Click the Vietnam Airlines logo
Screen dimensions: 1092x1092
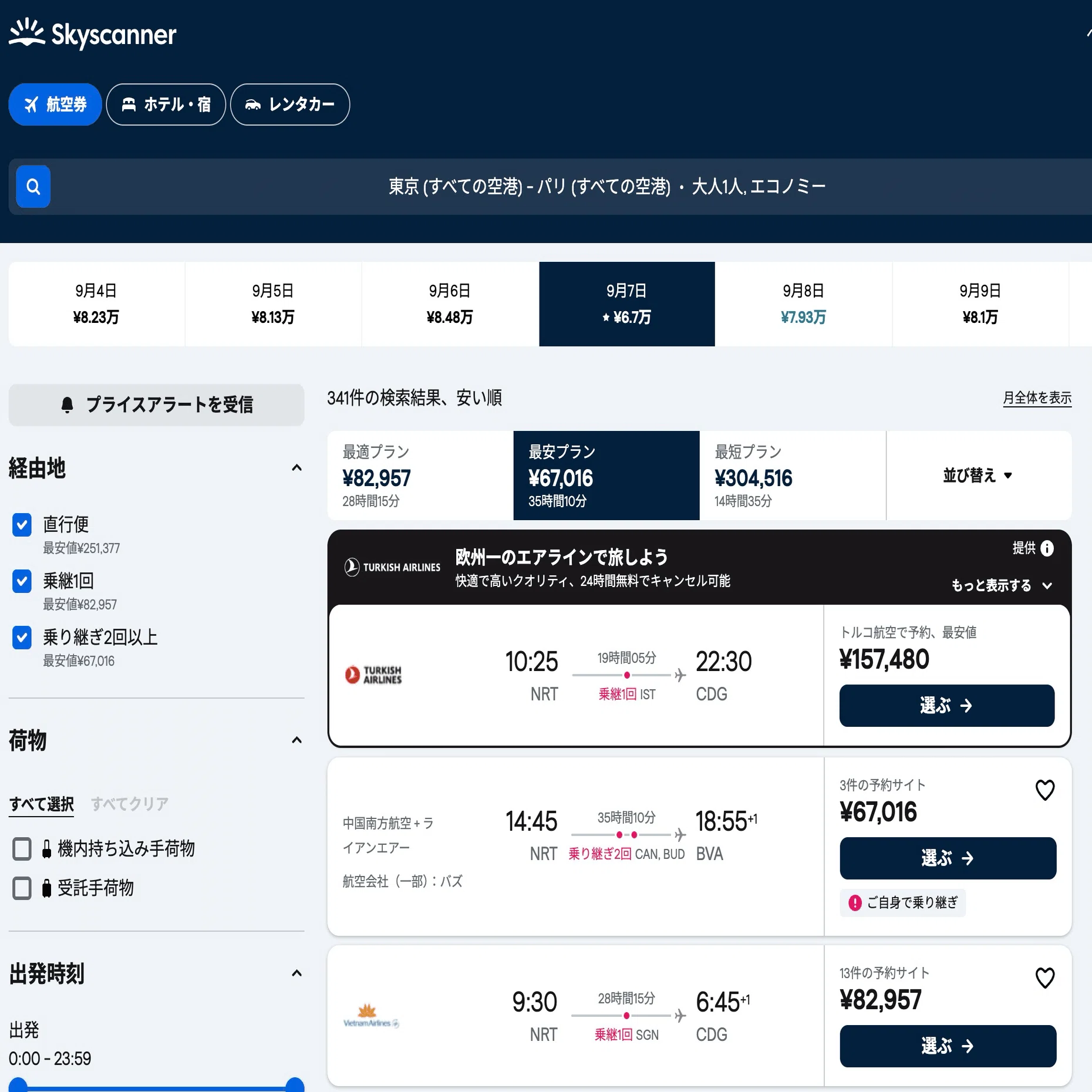[371, 1016]
